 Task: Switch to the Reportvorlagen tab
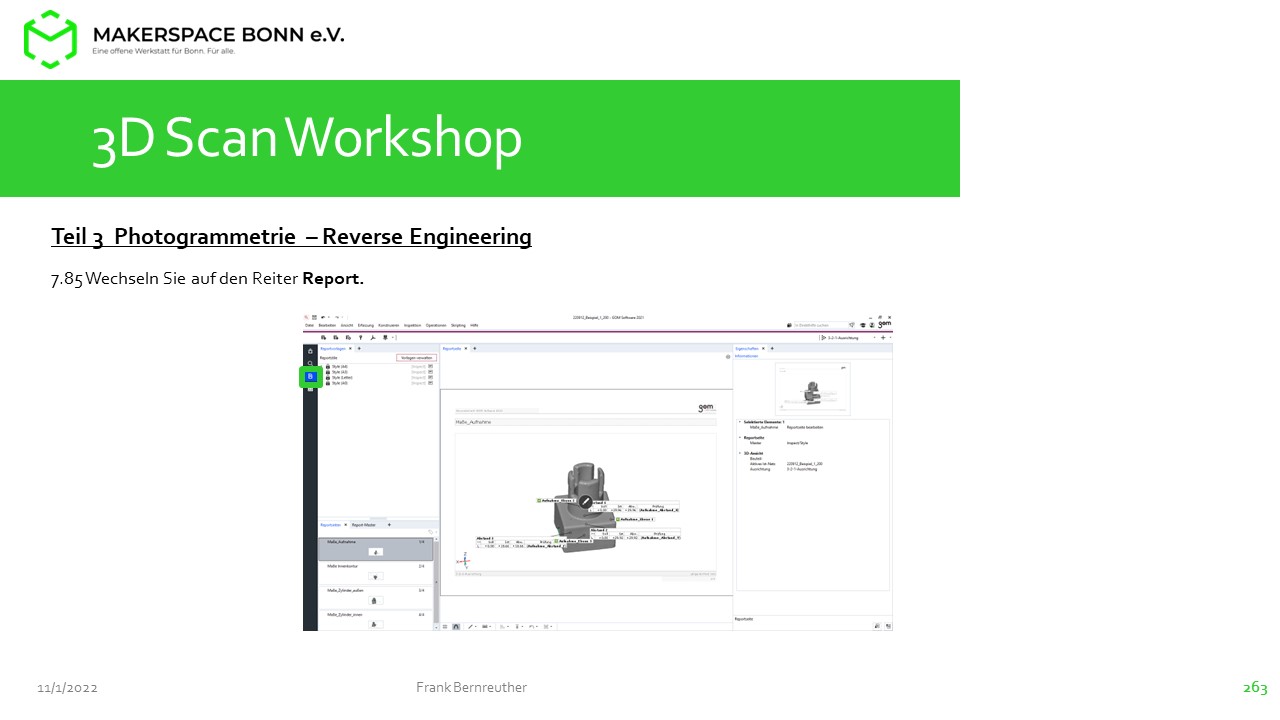tap(333, 348)
